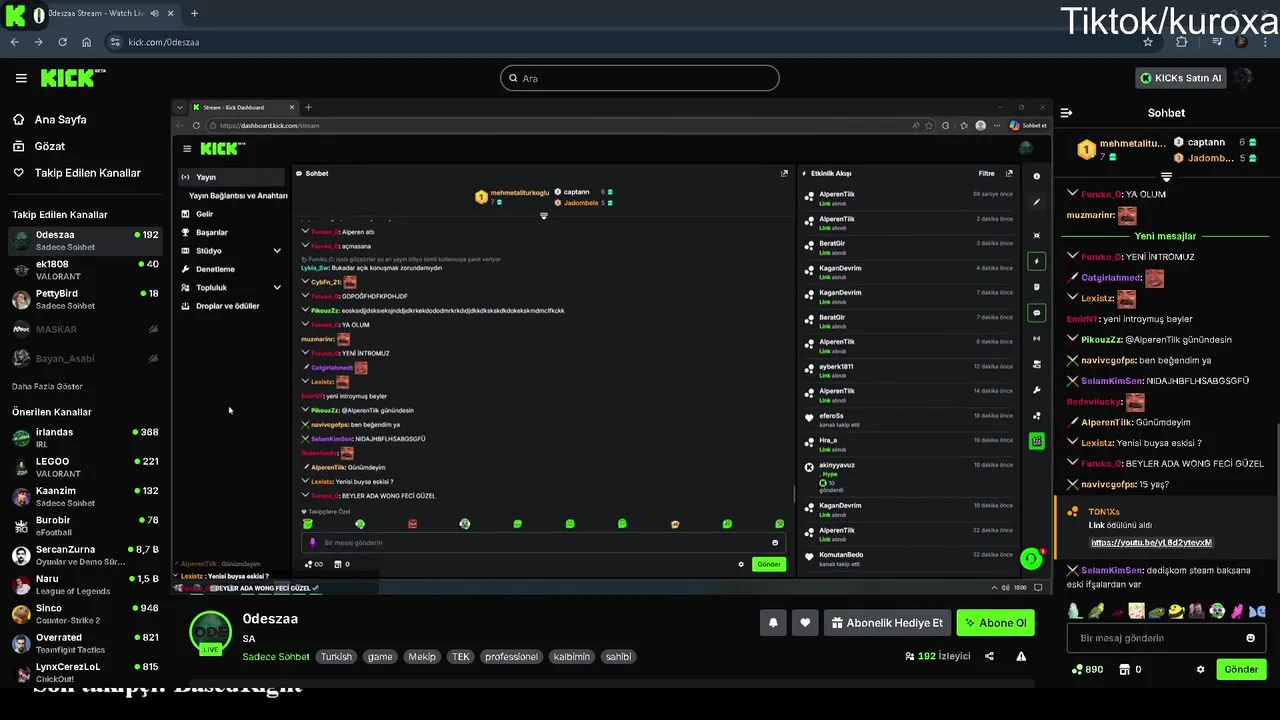Click Abone Ol subscribe button
1280x720 pixels.
(x=995, y=623)
